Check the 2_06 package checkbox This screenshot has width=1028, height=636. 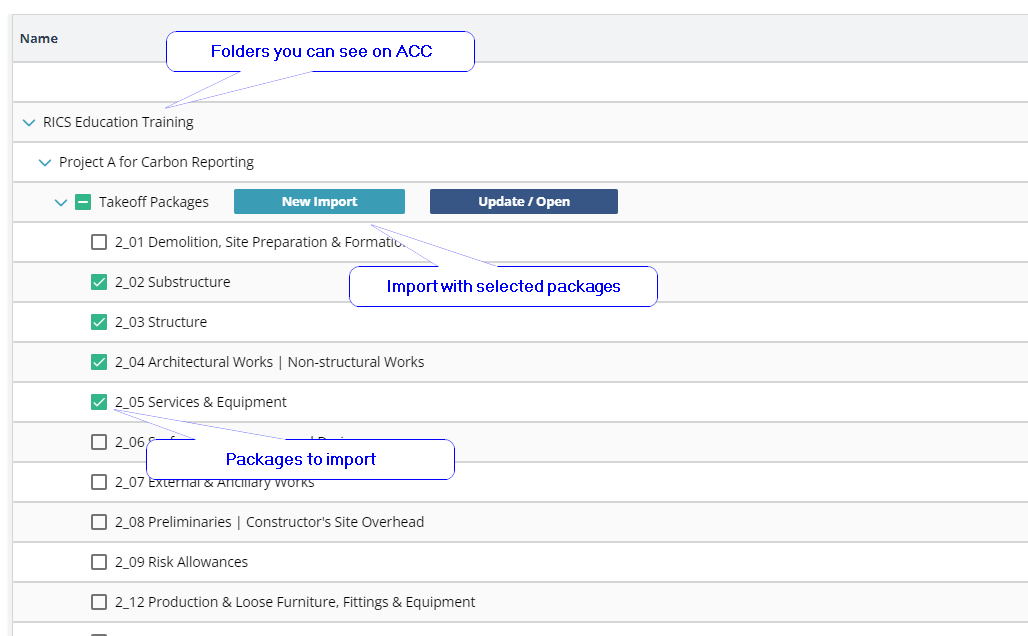pyautogui.click(x=99, y=442)
